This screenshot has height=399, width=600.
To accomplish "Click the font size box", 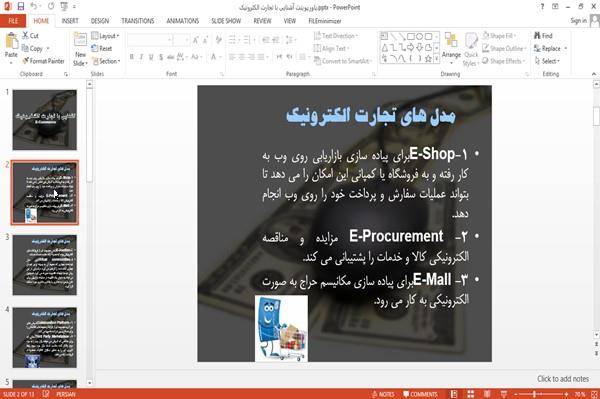I will [x=181, y=40].
